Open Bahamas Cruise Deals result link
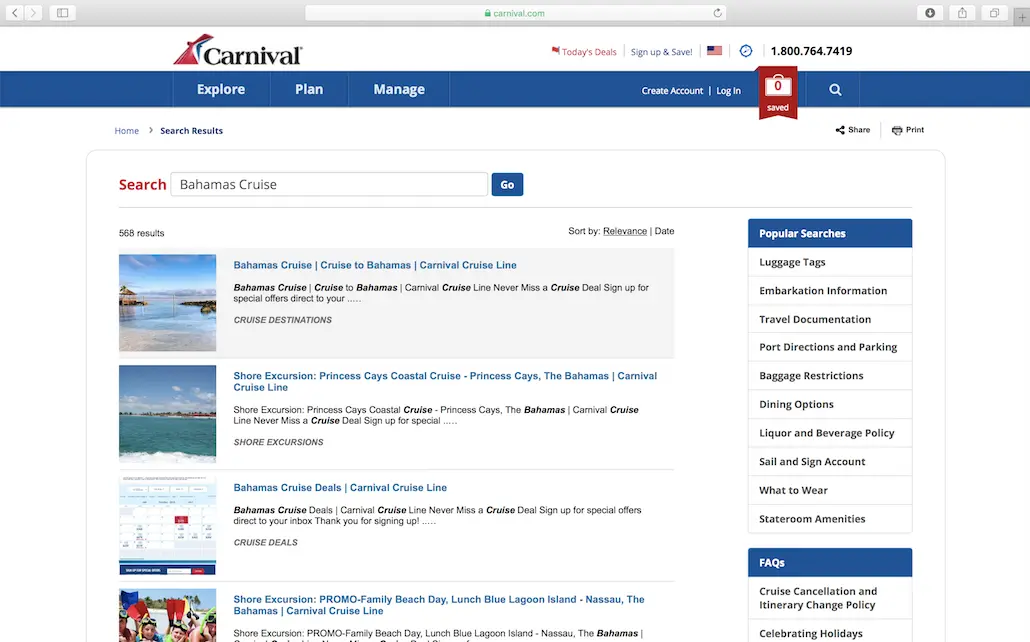Screen dimensions: 1030x642 point(340,488)
